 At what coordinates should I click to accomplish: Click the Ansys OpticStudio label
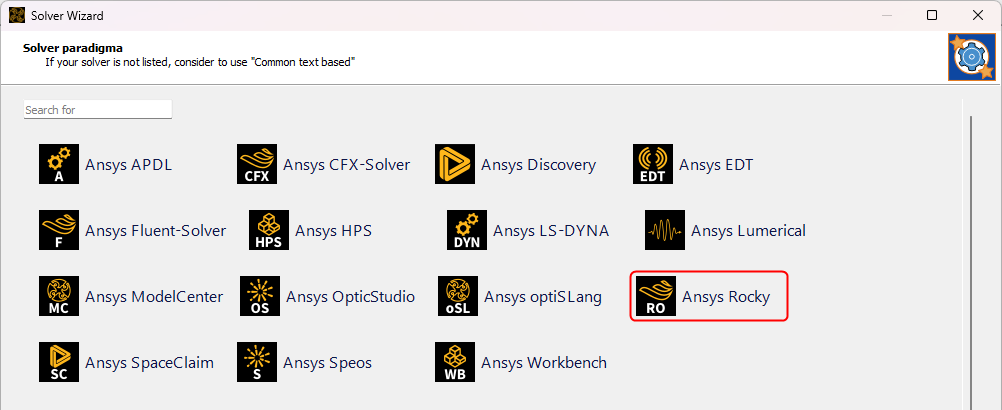[350, 297]
